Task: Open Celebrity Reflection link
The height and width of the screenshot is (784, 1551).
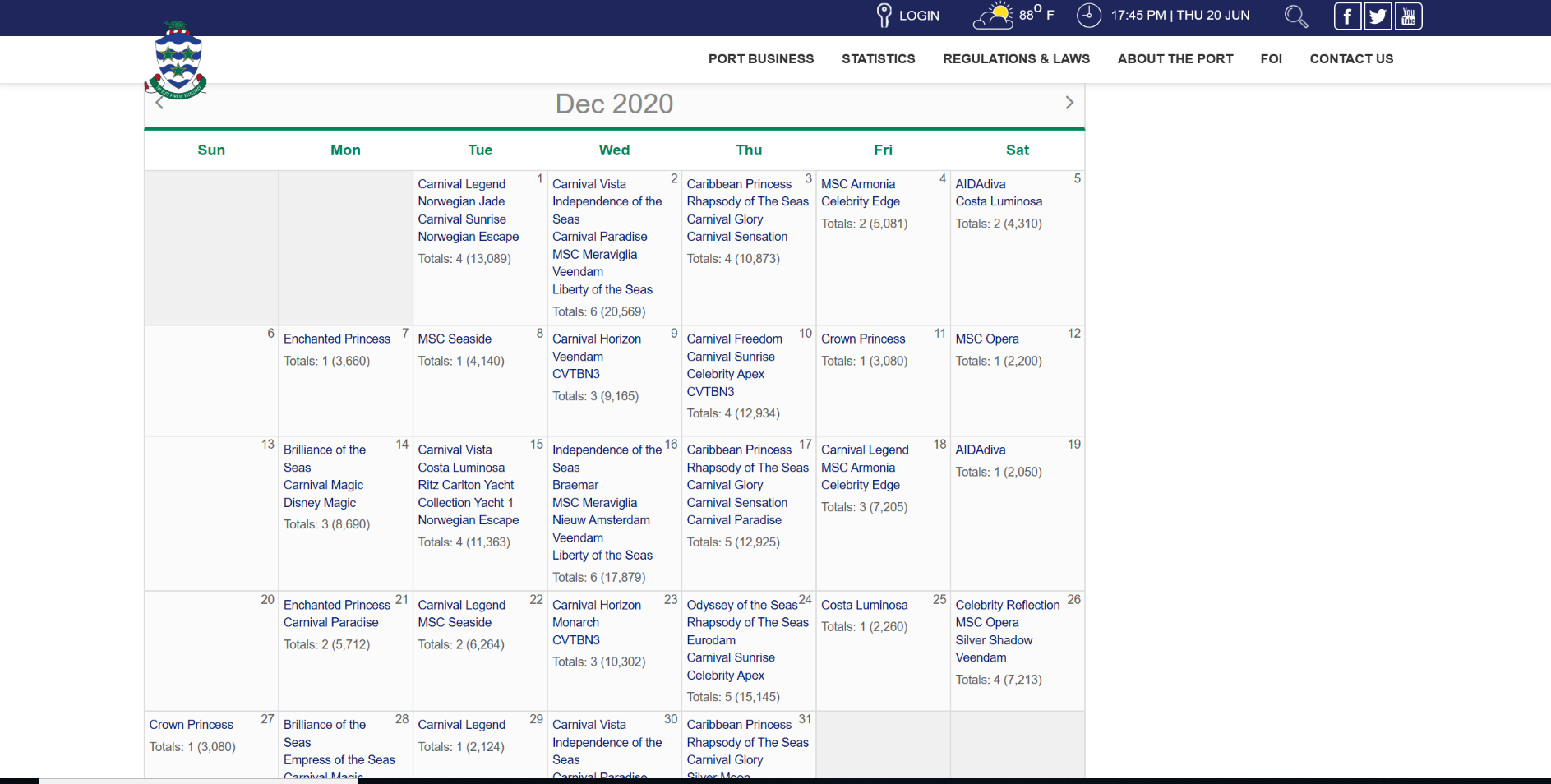Action: click(x=1008, y=605)
